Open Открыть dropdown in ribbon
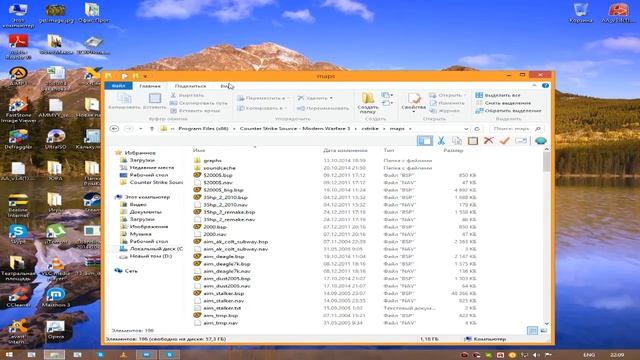The height and width of the screenshot is (360, 640). pos(465,95)
